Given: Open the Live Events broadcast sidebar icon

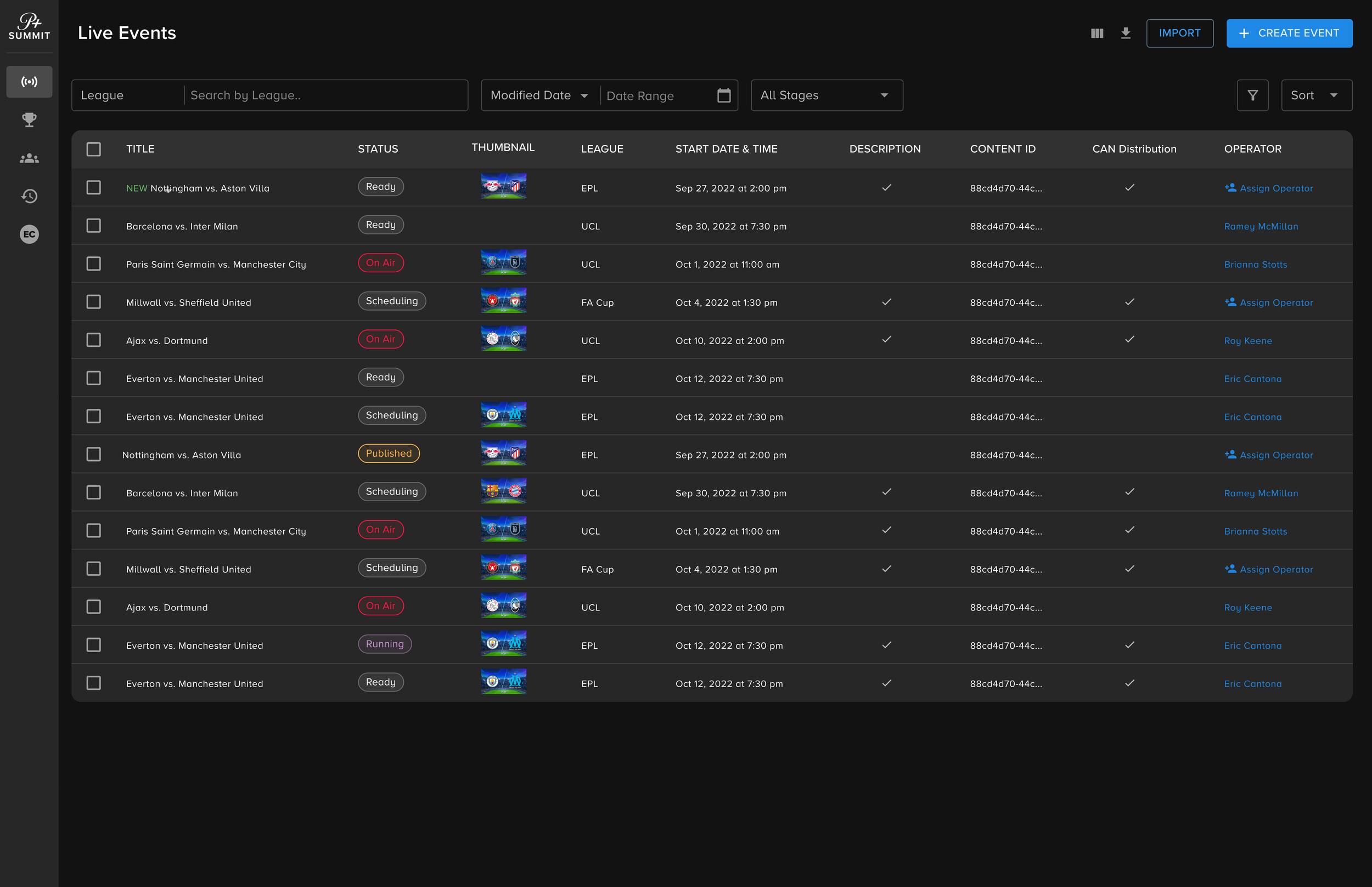Looking at the screenshot, I should [x=29, y=82].
